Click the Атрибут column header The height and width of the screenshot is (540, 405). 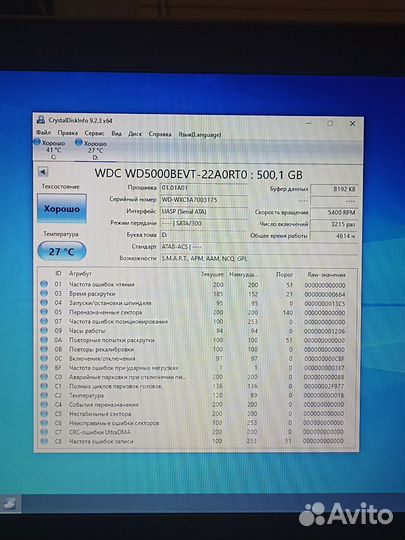80,273
